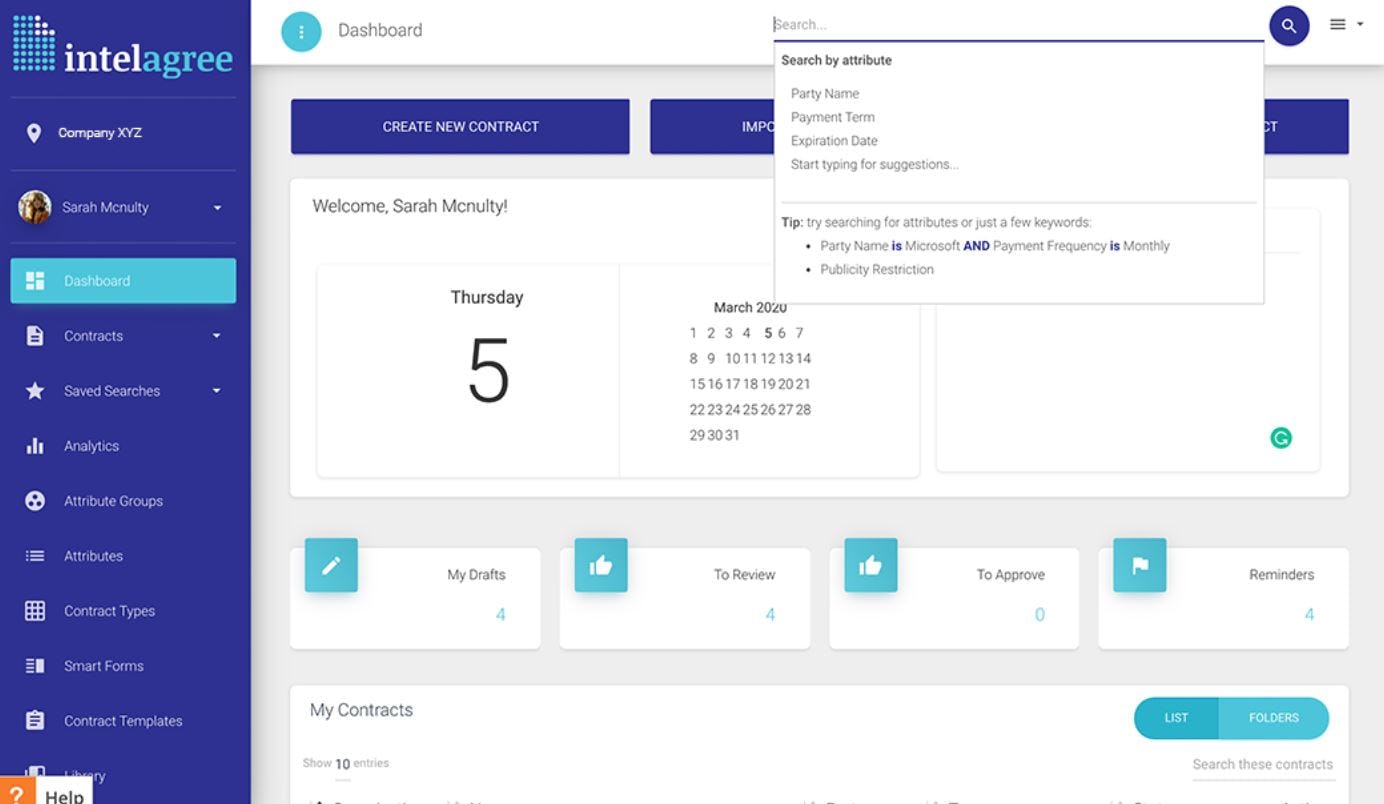Click the Reminders flag icon
The width and height of the screenshot is (1384, 804).
1140,565
